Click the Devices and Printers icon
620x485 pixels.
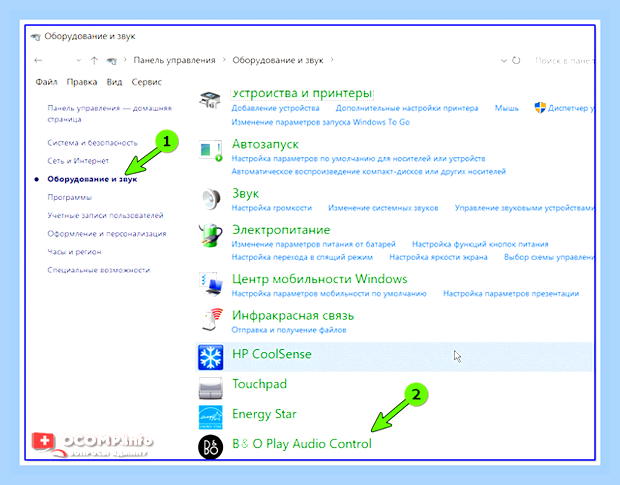click(210, 99)
